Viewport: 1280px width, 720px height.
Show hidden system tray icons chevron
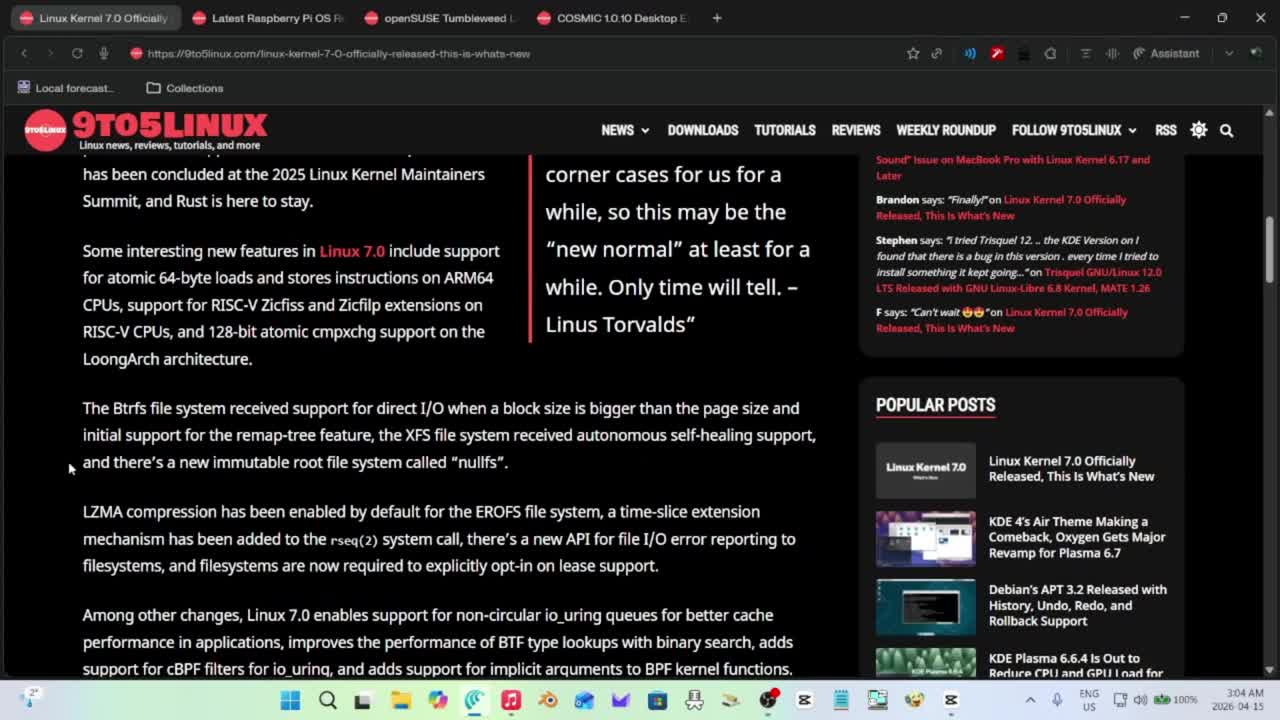1031,700
